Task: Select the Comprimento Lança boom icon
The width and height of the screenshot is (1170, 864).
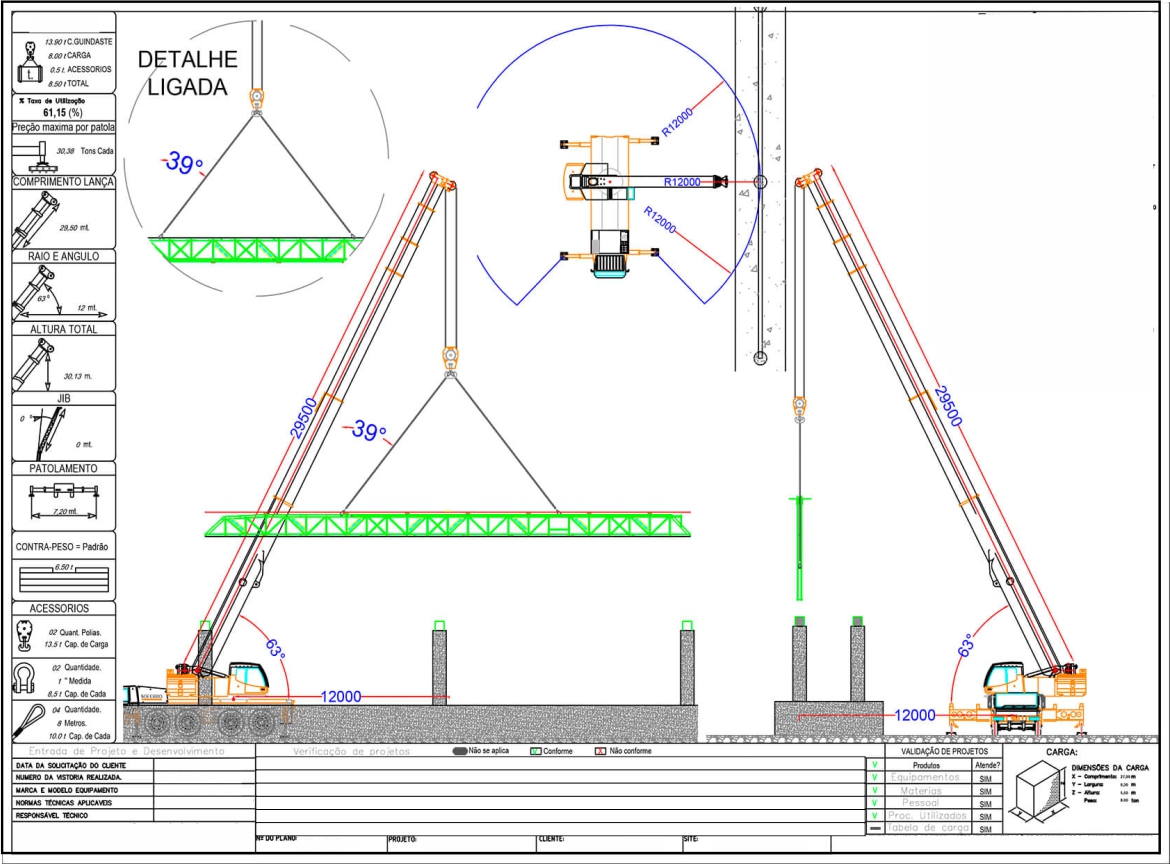Action: (36, 220)
